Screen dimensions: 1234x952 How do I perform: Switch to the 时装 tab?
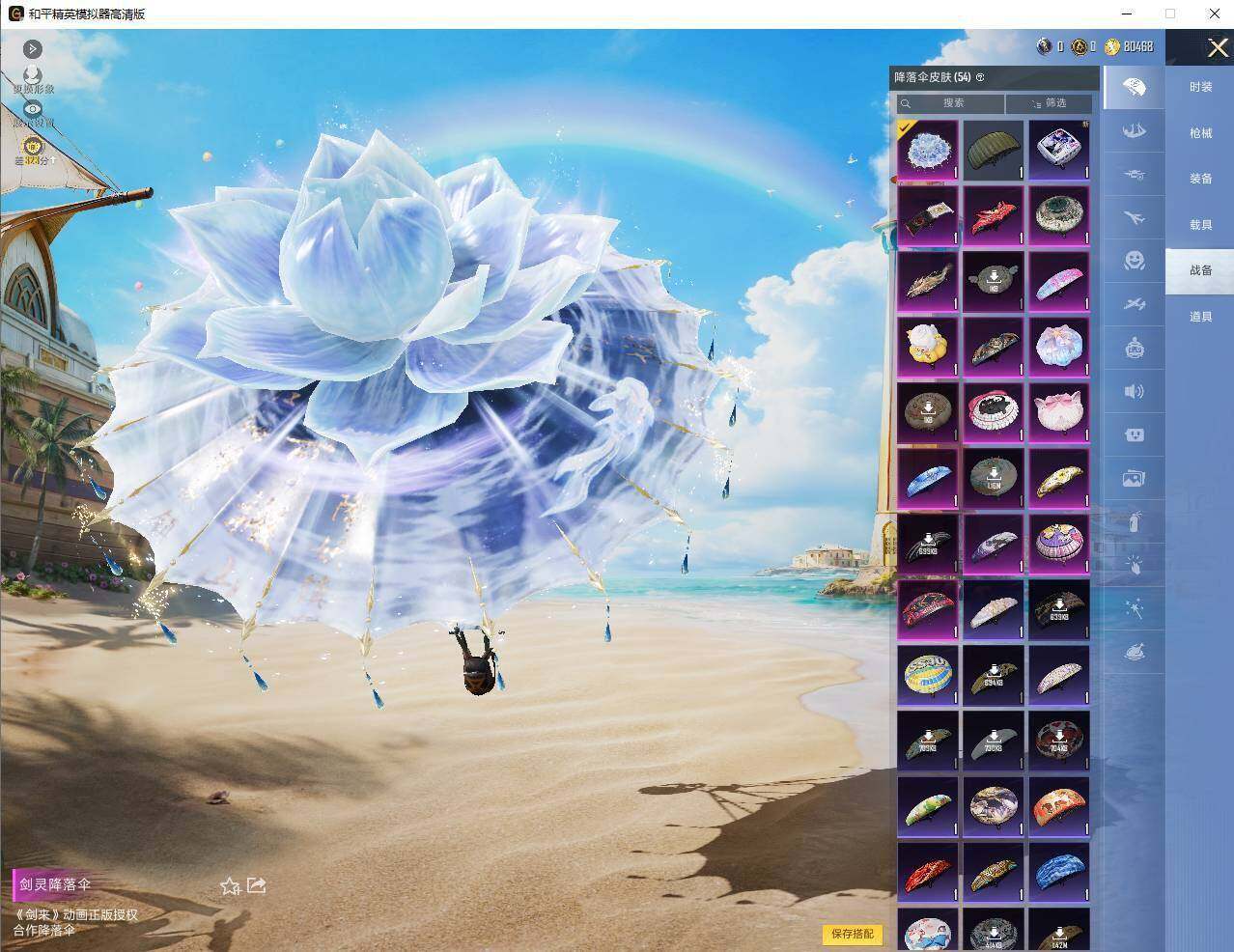(x=1200, y=87)
